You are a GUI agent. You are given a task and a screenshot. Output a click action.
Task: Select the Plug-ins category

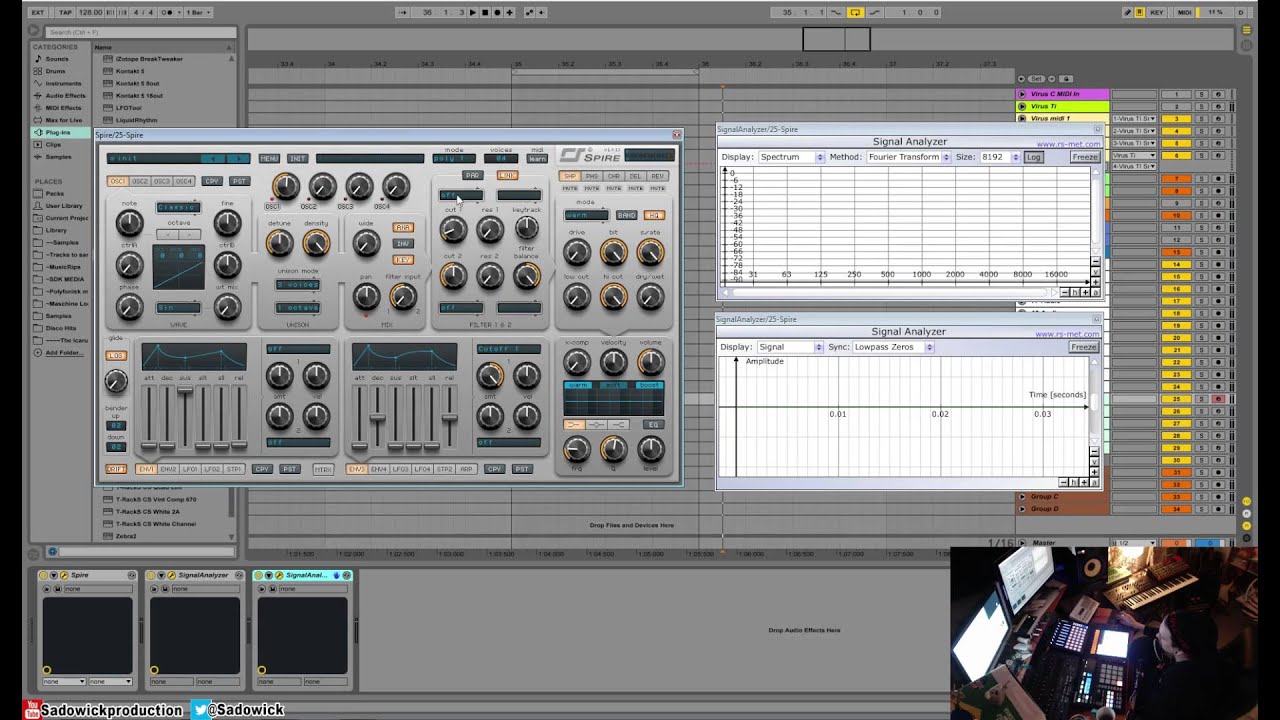(x=60, y=132)
